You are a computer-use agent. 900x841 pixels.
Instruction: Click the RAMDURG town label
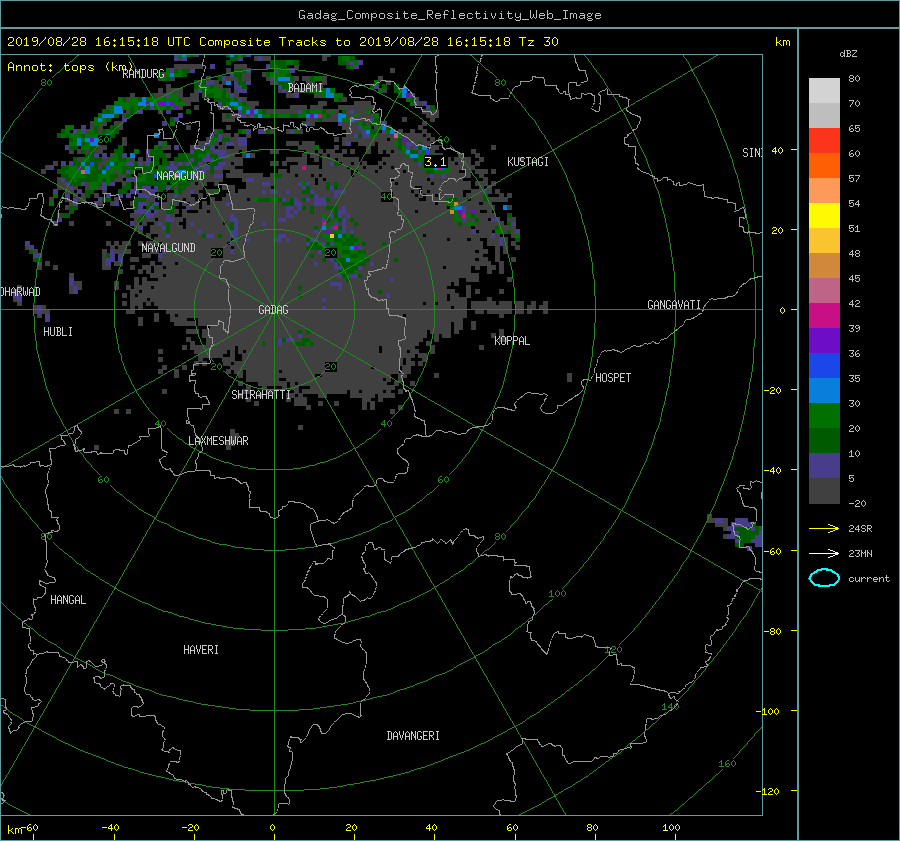pos(143,74)
